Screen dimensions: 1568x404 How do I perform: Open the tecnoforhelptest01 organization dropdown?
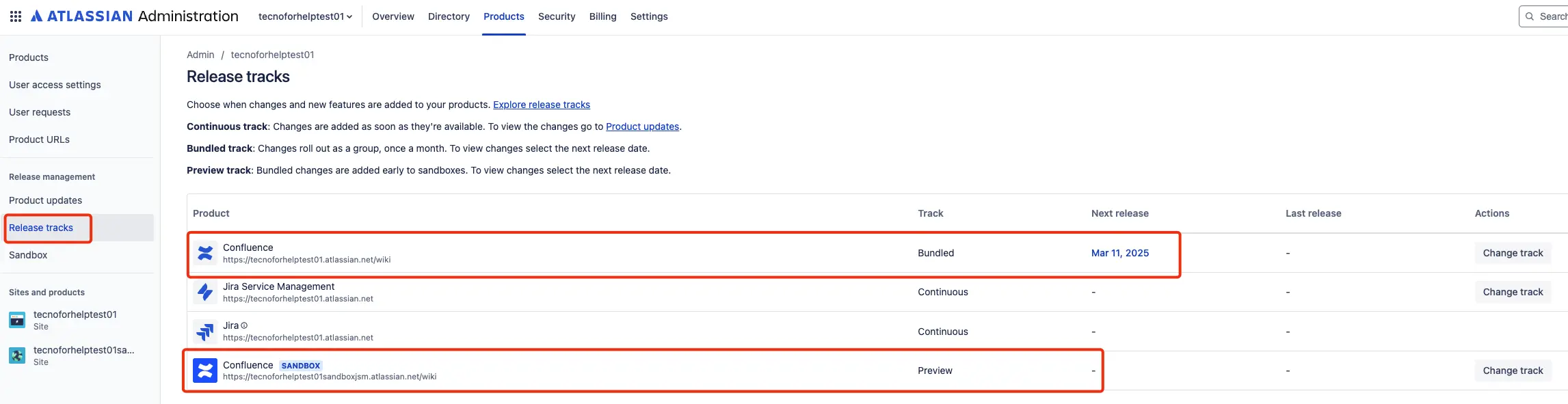click(x=305, y=16)
